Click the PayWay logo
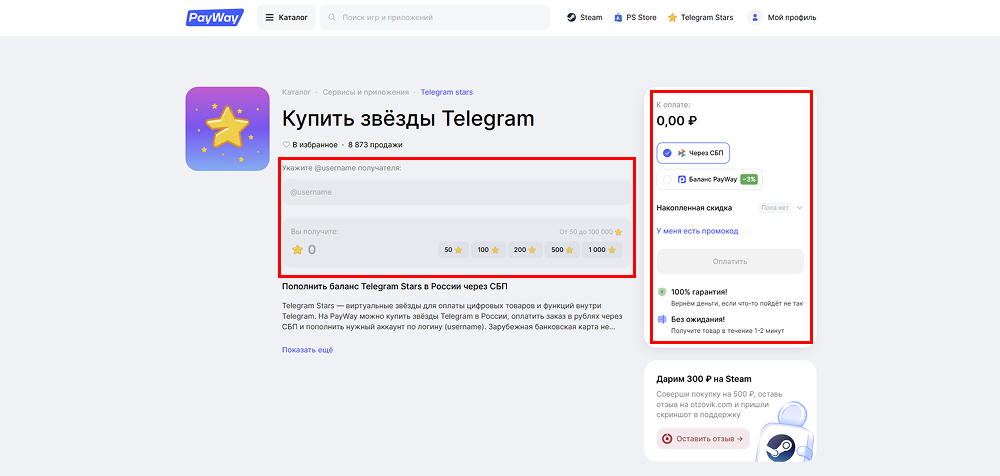Screen dimensions: 1000x476 pos(214,17)
